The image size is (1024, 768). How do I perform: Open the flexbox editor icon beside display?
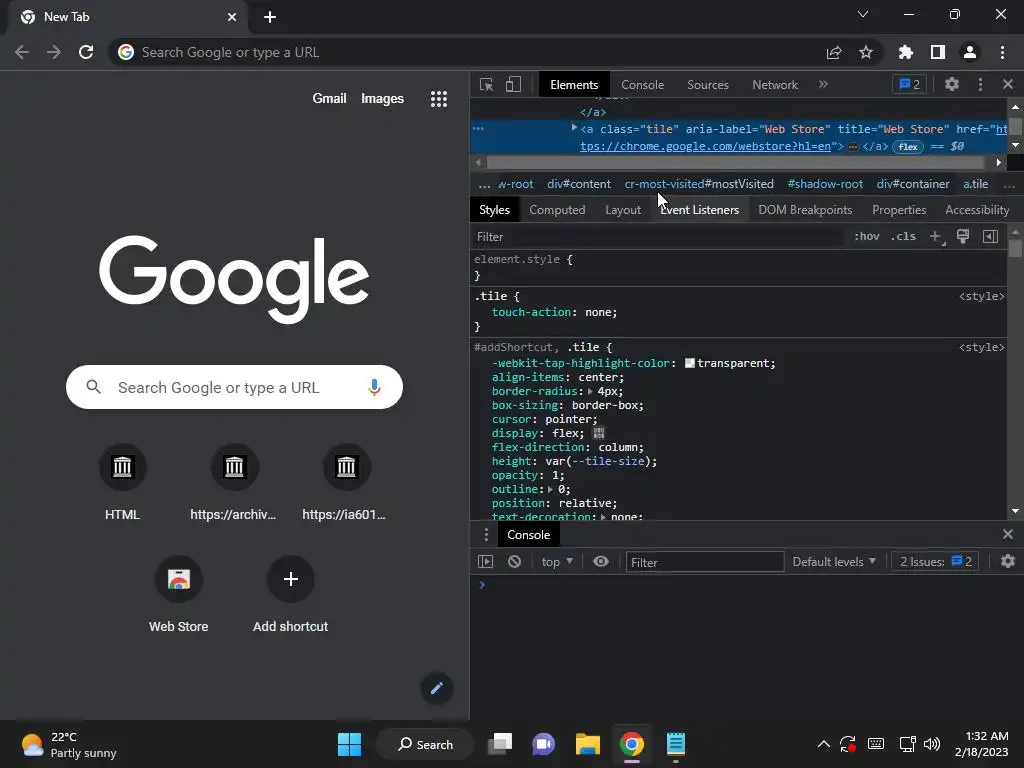(x=598, y=433)
